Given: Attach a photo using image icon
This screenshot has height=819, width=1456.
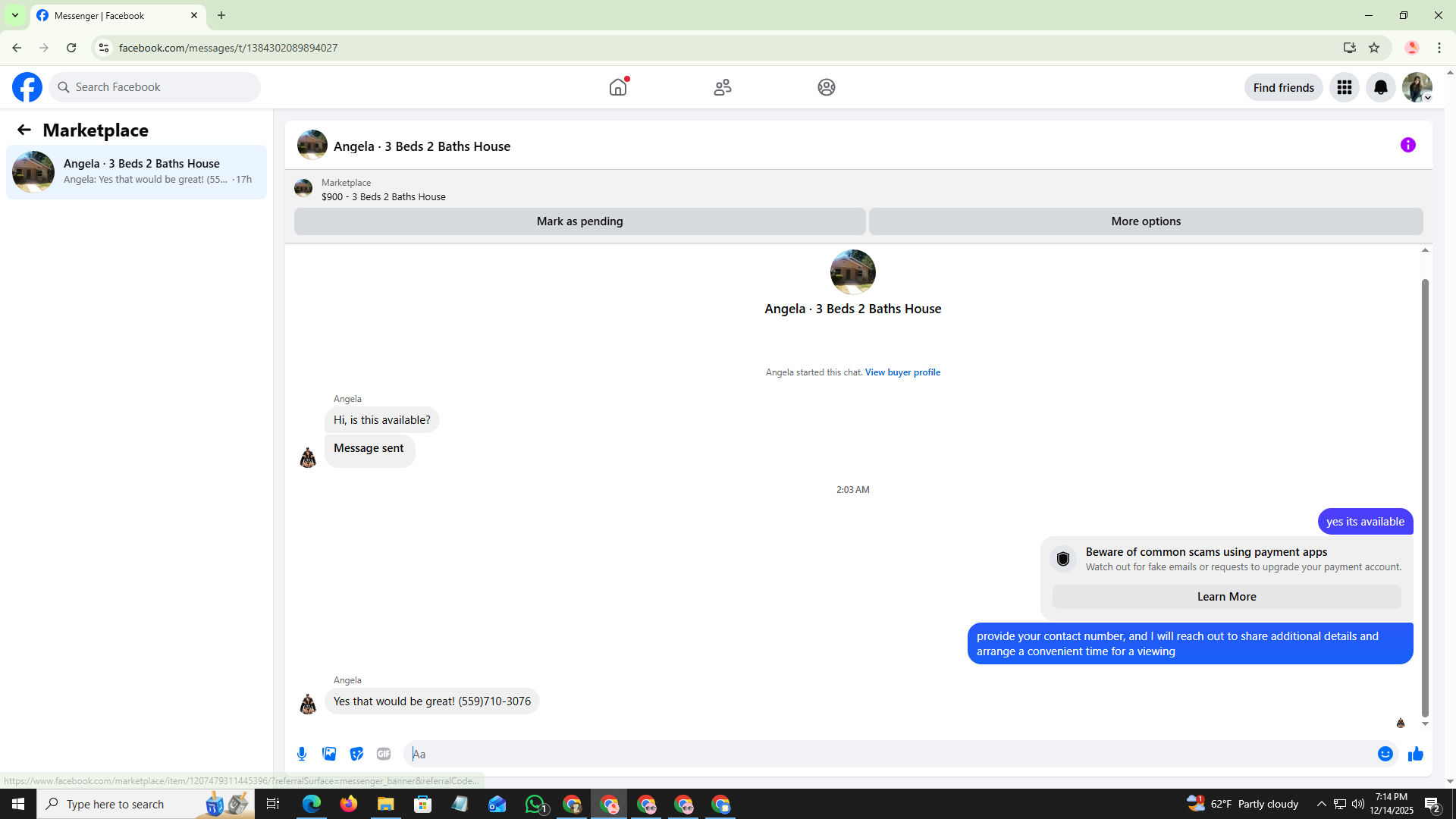Looking at the screenshot, I should (329, 754).
